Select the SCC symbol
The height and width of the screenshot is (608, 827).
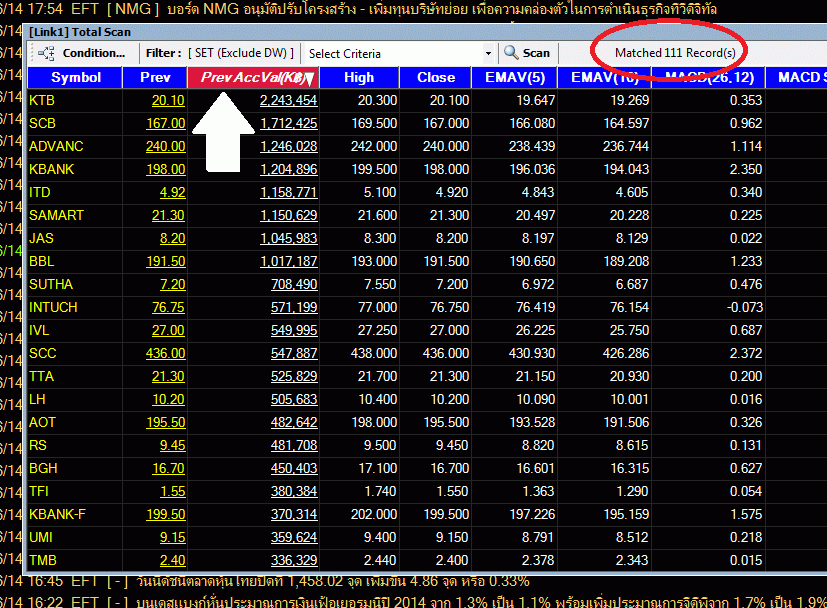coord(42,353)
